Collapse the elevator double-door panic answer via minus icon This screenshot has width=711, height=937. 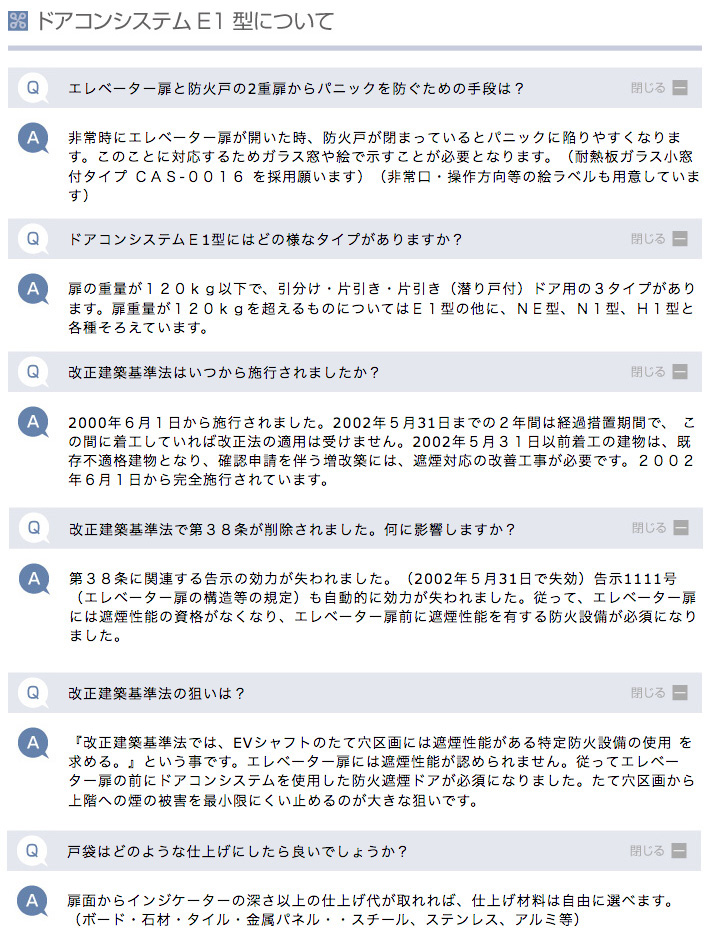(680, 88)
